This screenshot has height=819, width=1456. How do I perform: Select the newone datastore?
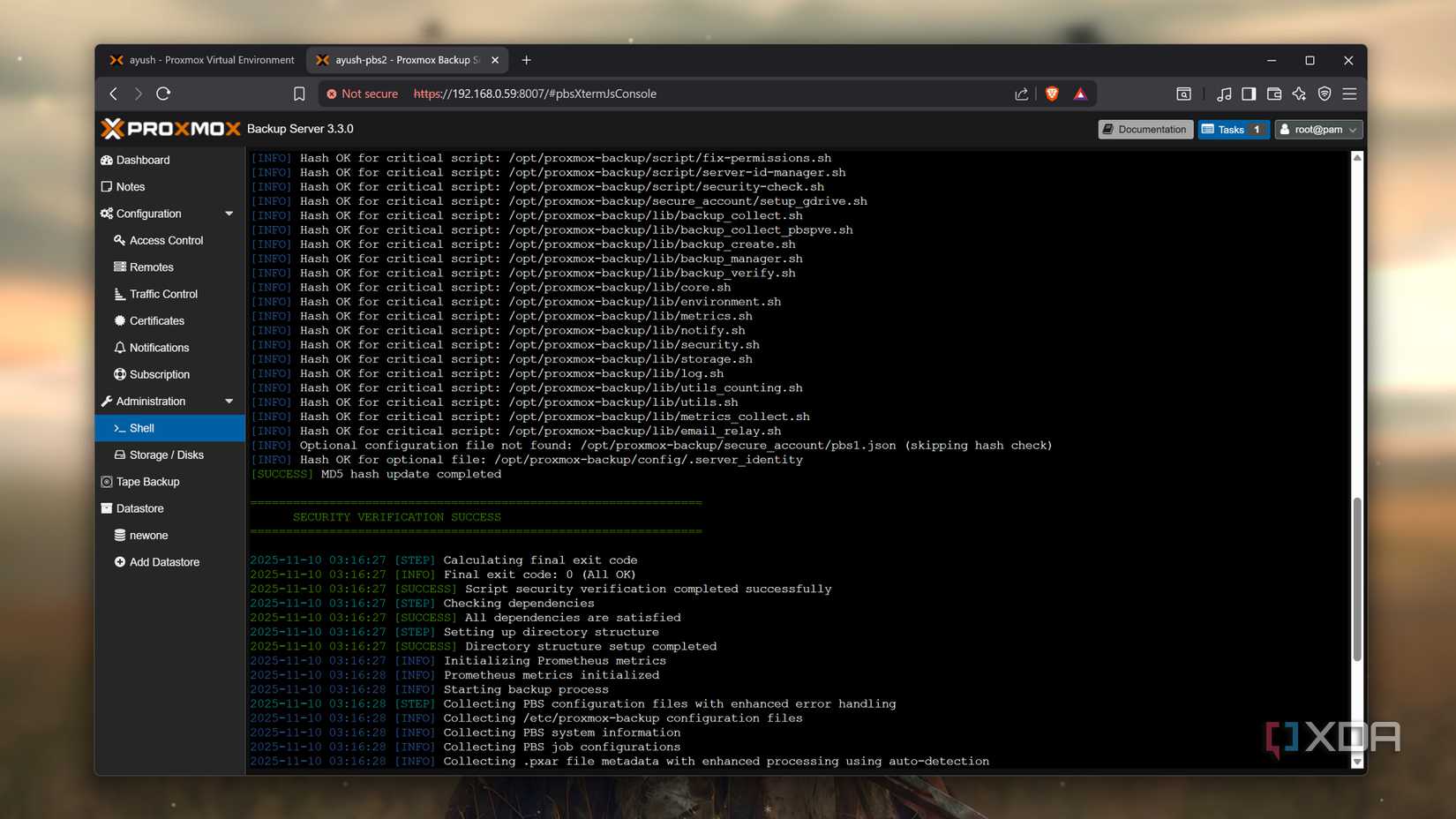coord(148,536)
